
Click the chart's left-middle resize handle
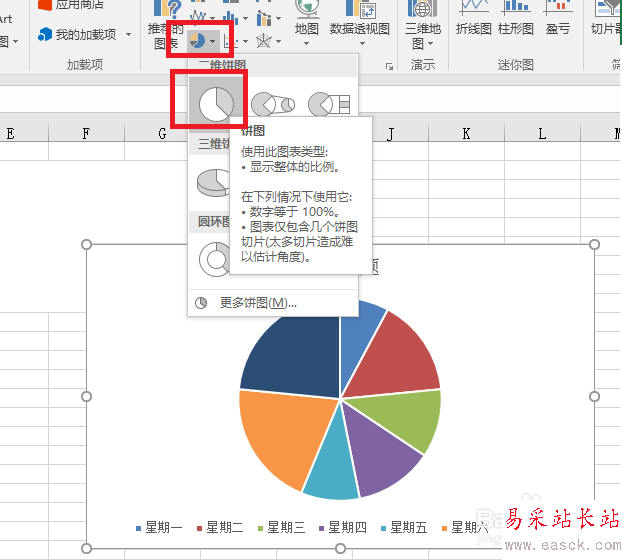coord(86,397)
